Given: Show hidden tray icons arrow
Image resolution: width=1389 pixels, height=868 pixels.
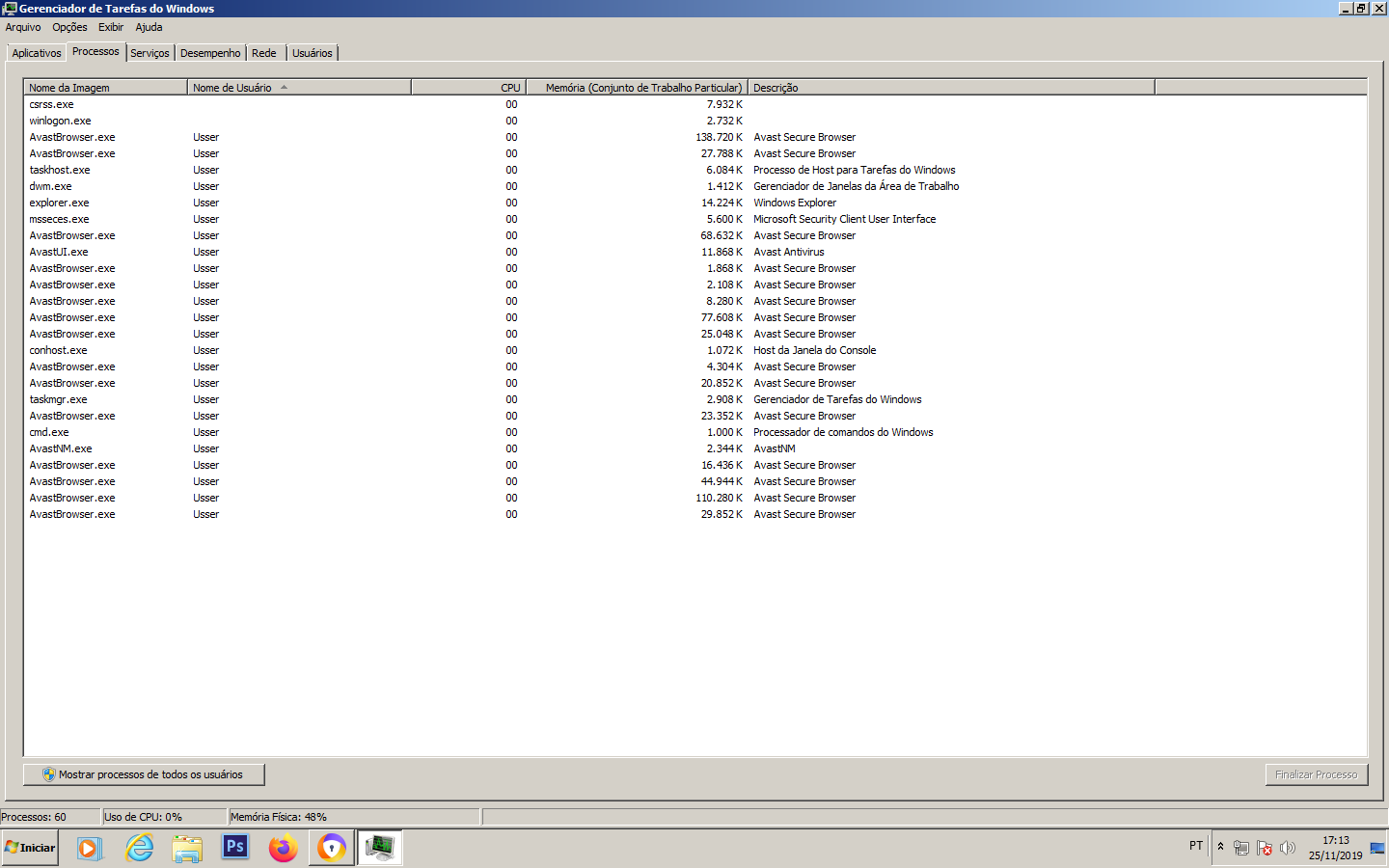Looking at the screenshot, I should [1220, 847].
